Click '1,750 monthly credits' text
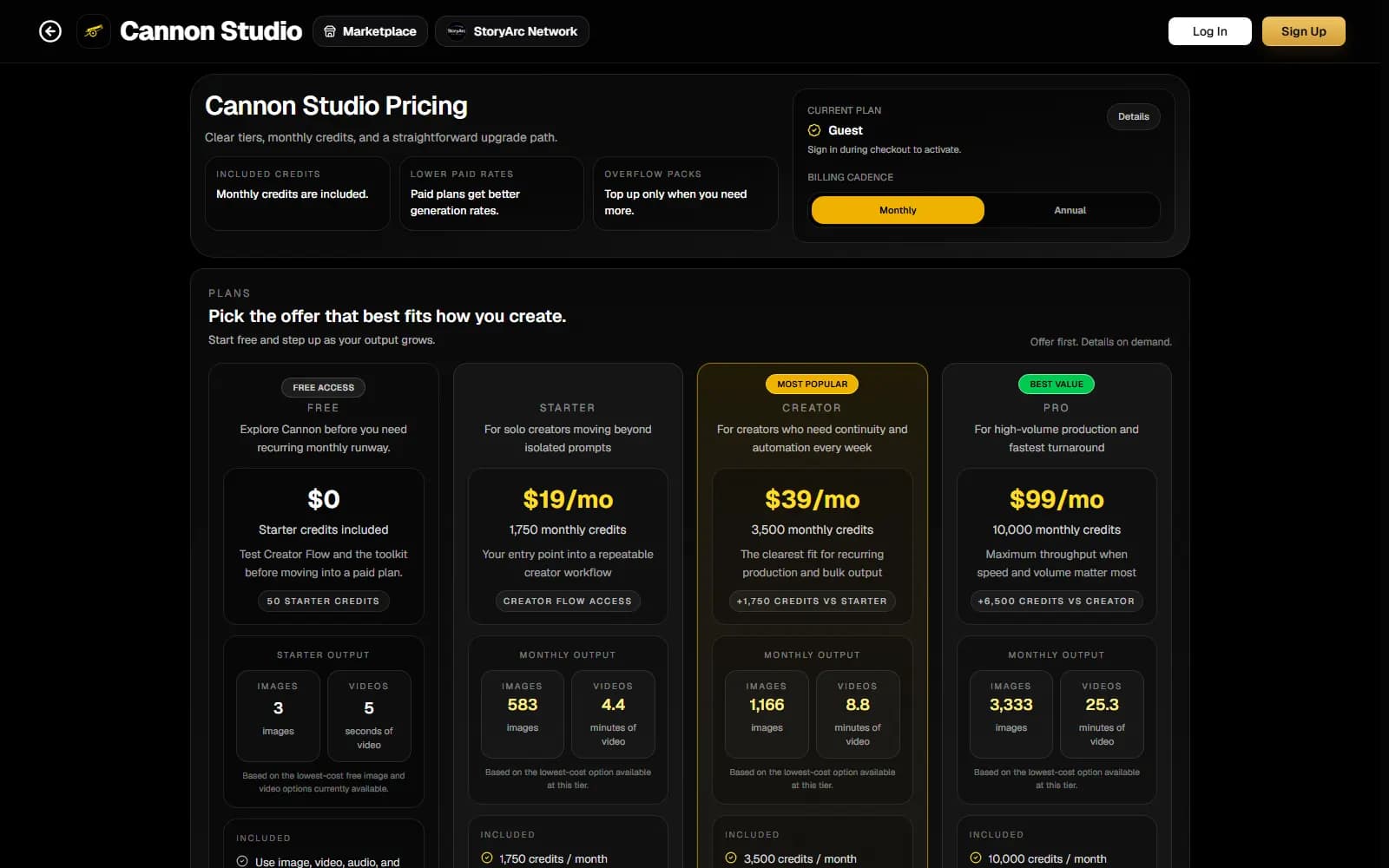1389x868 pixels. coord(568,529)
